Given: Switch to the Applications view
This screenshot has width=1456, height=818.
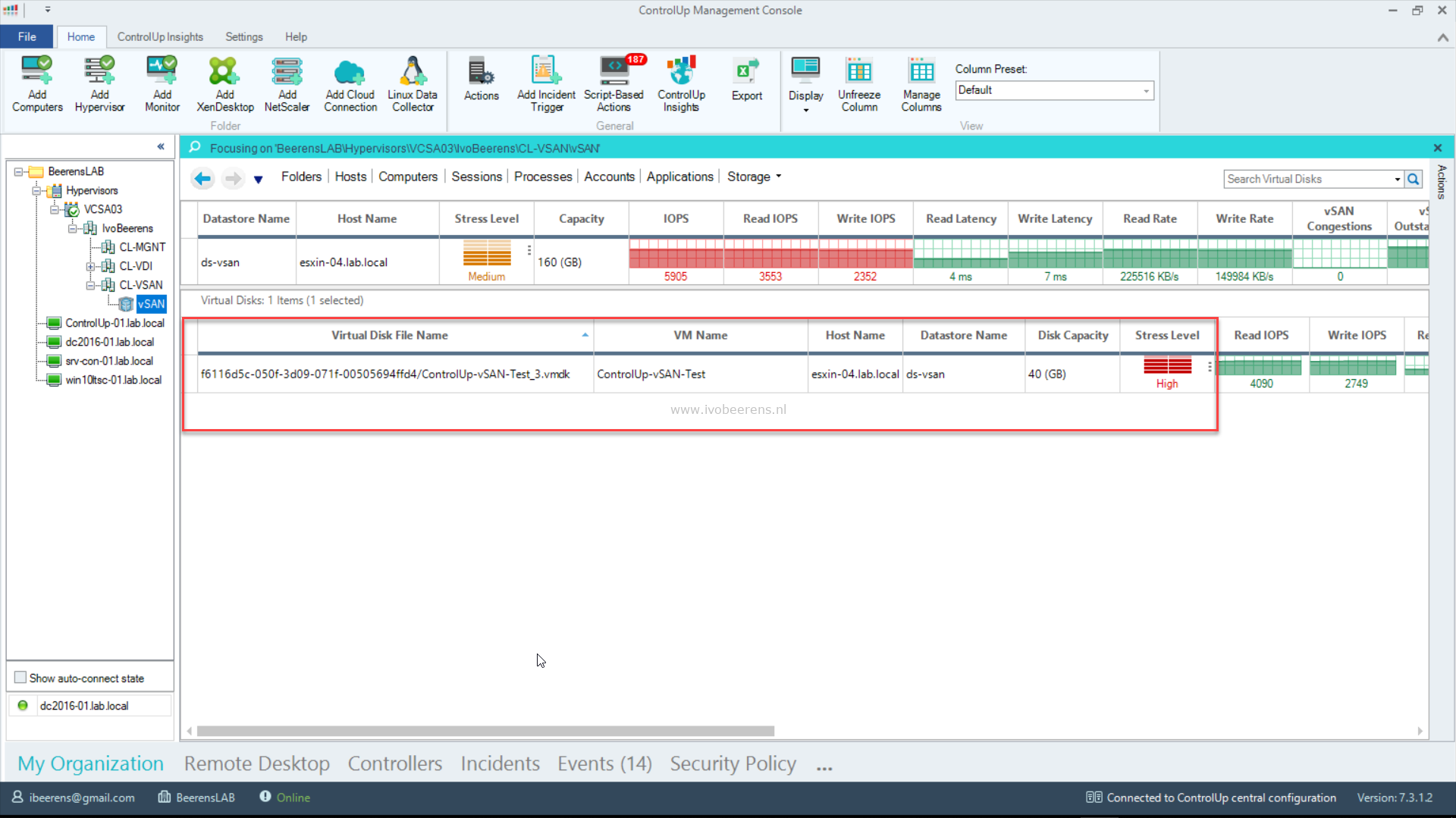Looking at the screenshot, I should [x=679, y=177].
